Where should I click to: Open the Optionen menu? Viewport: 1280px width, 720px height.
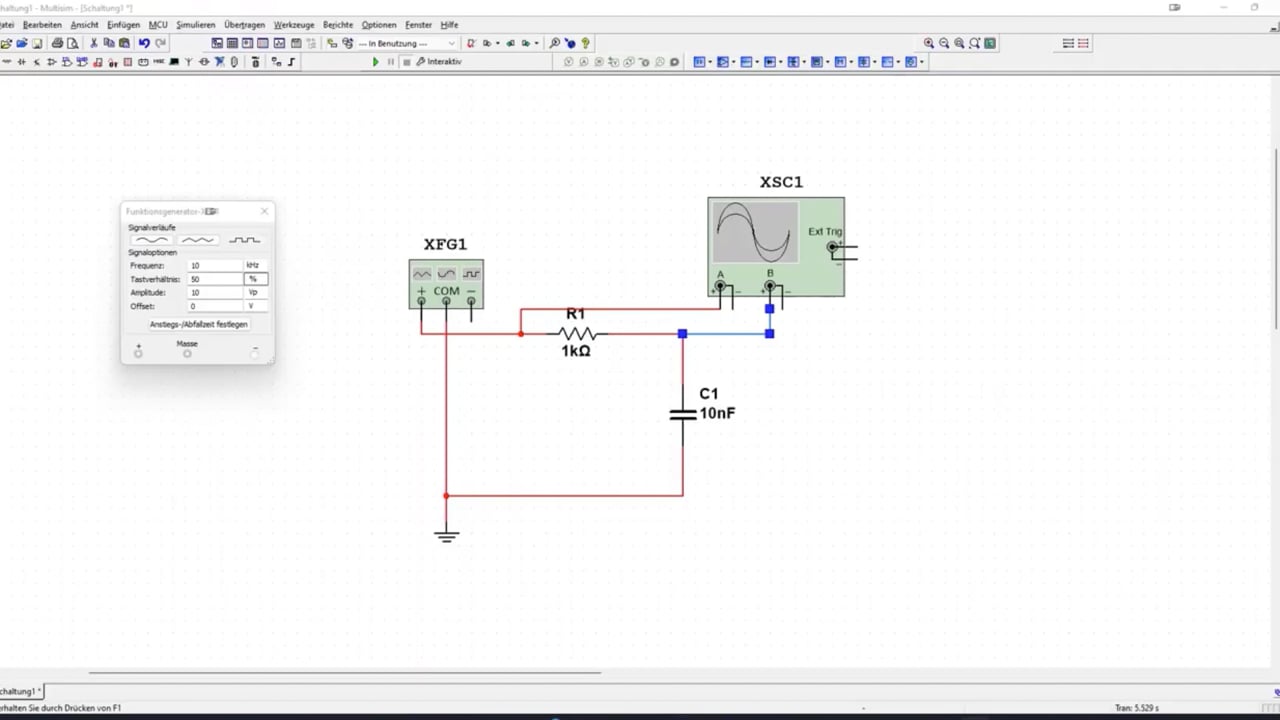click(x=379, y=24)
